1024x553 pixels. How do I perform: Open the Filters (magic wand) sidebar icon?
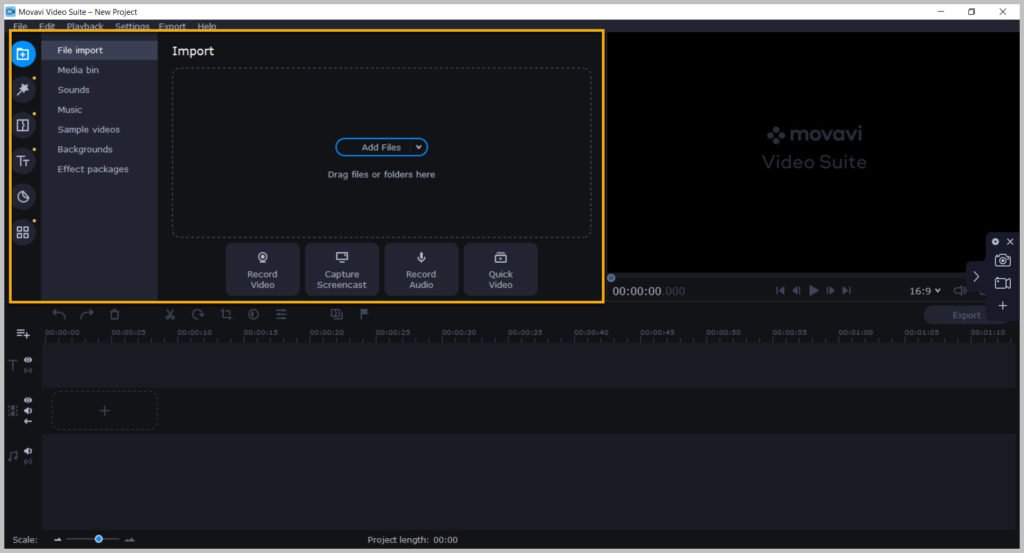point(23,89)
